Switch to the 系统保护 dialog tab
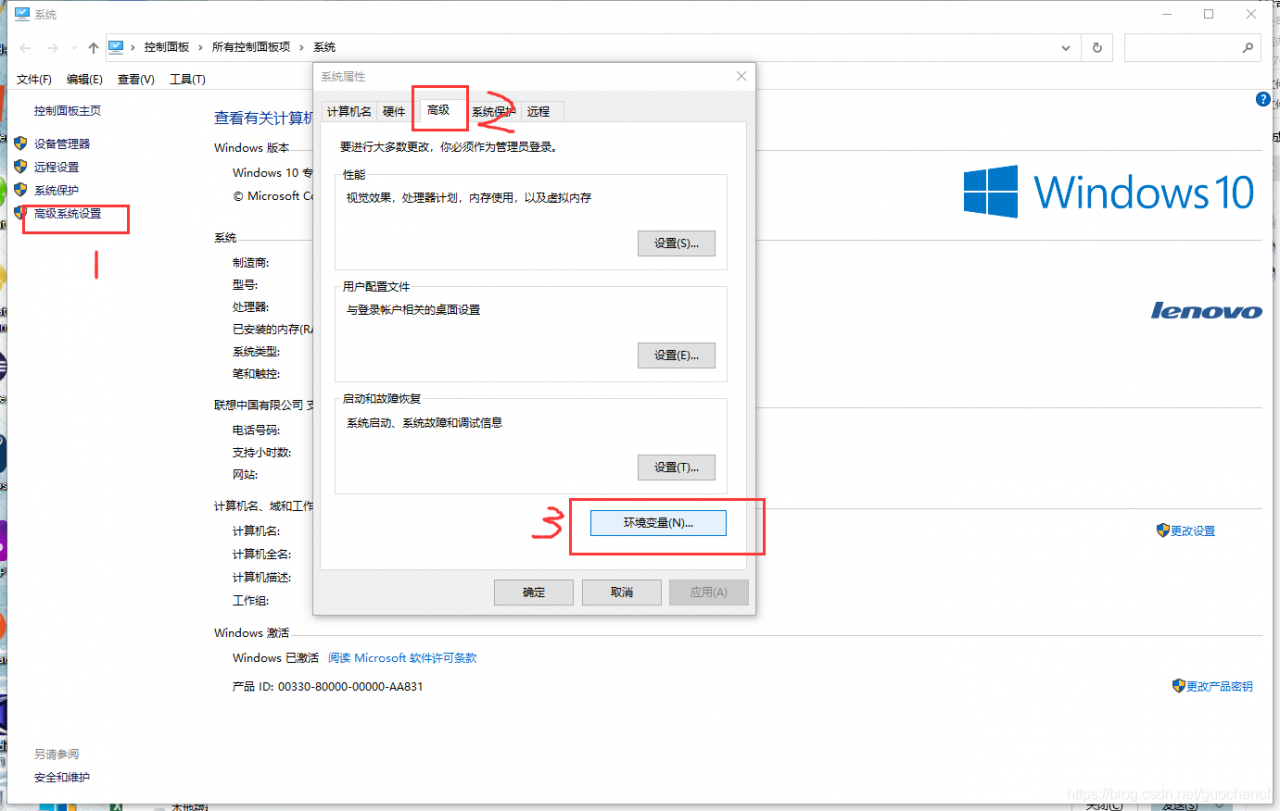This screenshot has width=1280, height=811. click(x=493, y=112)
